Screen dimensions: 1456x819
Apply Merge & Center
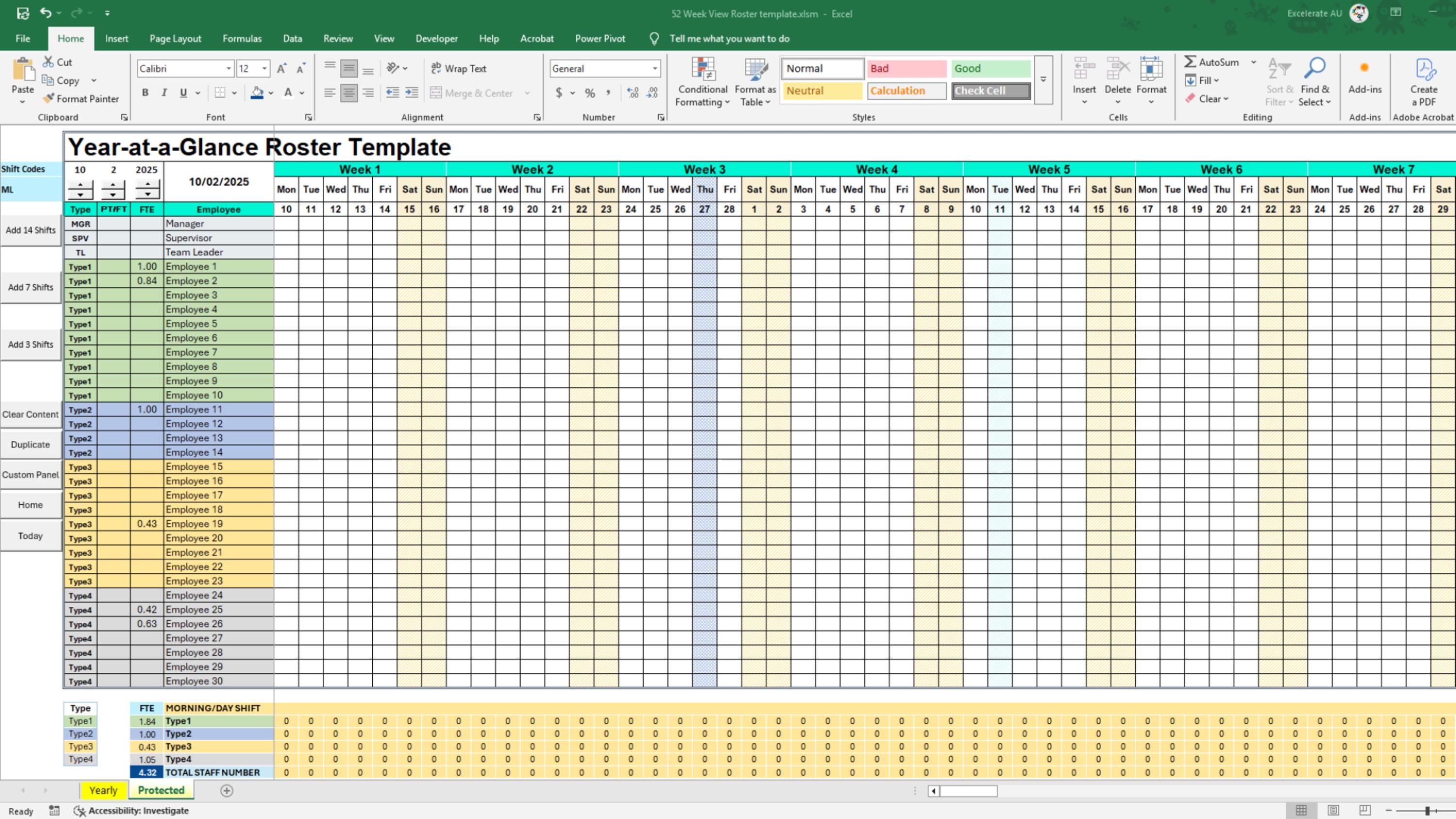click(474, 93)
